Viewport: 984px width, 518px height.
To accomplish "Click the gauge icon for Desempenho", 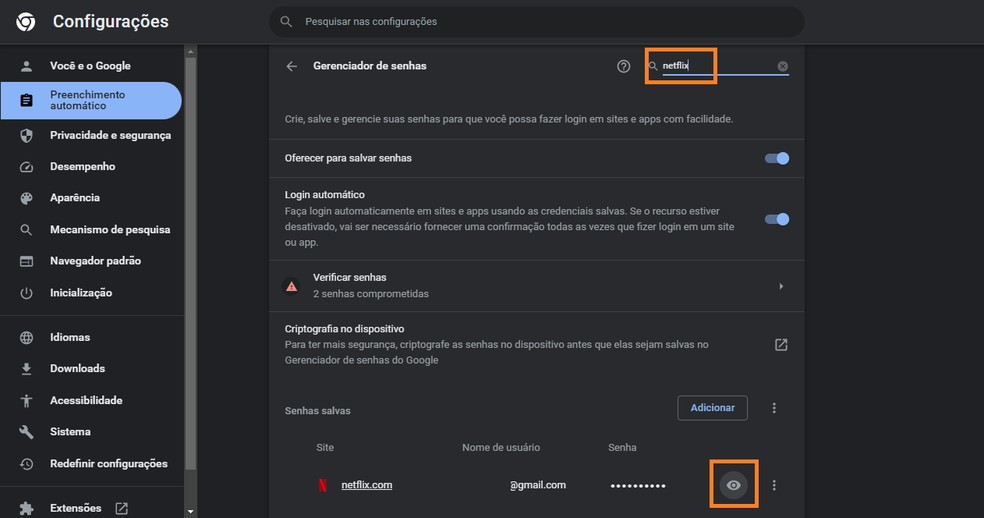I will point(26,167).
